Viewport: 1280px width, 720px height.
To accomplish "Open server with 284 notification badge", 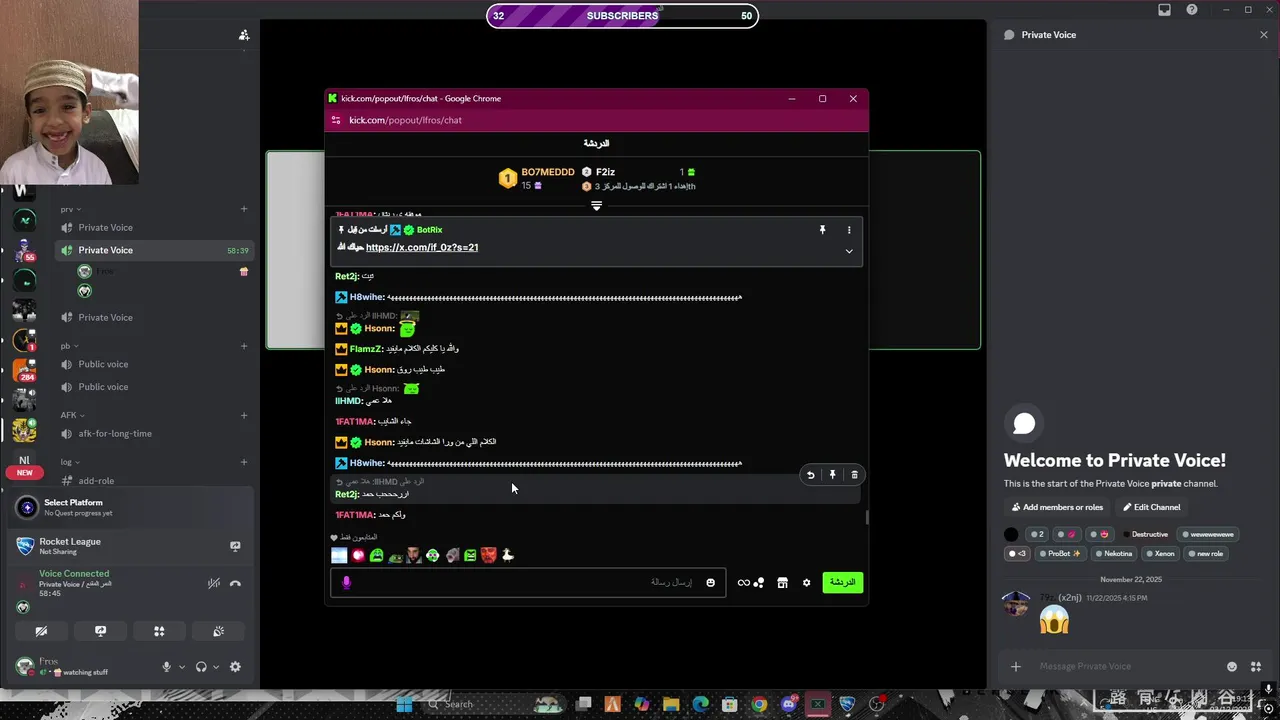I will point(24,370).
